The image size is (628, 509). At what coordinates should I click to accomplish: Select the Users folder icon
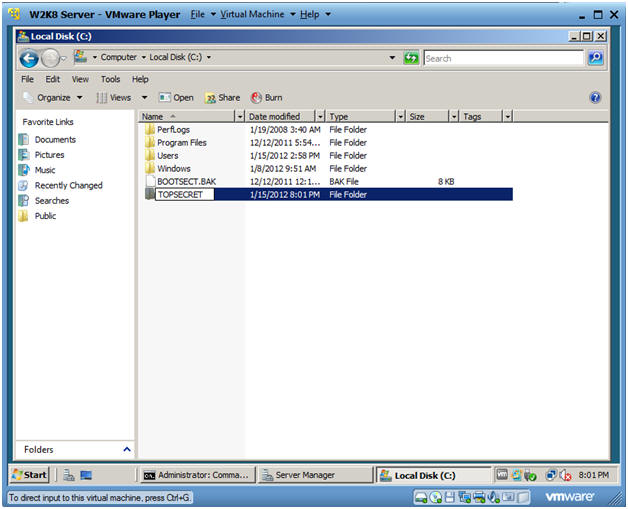(x=150, y=155)
